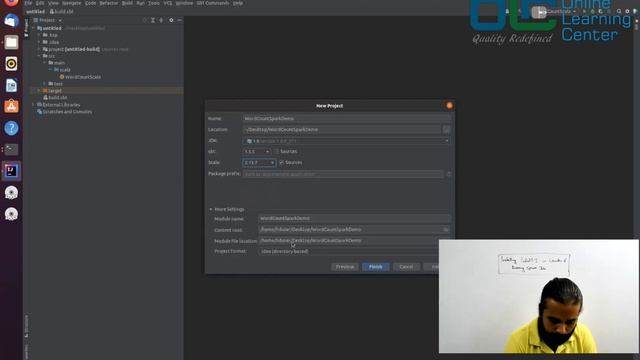Collapse the main folder

[x=45, y=63]
